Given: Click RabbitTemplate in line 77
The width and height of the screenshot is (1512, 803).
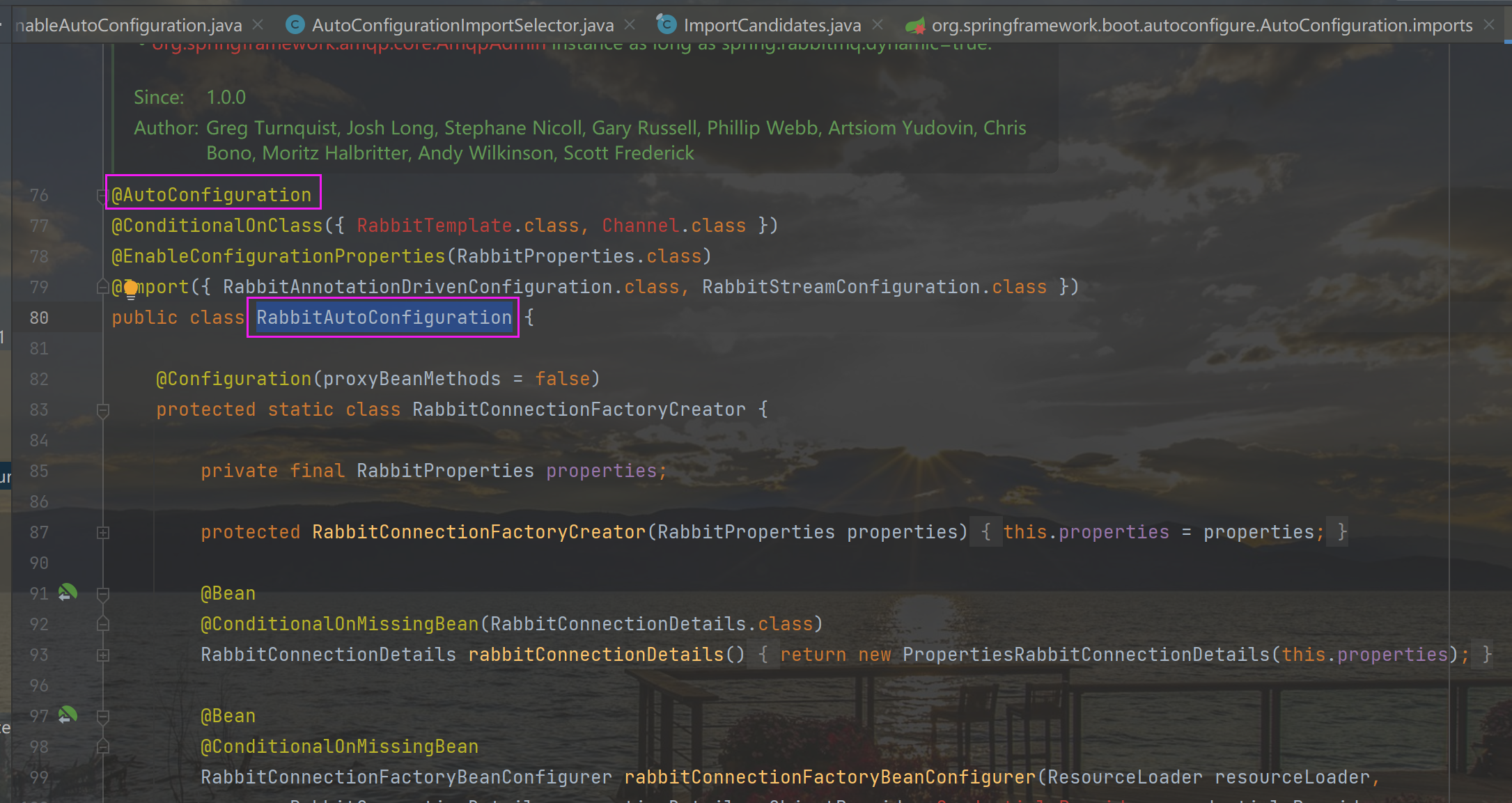Looking at the screenshot, I should [x=435, y=226].
